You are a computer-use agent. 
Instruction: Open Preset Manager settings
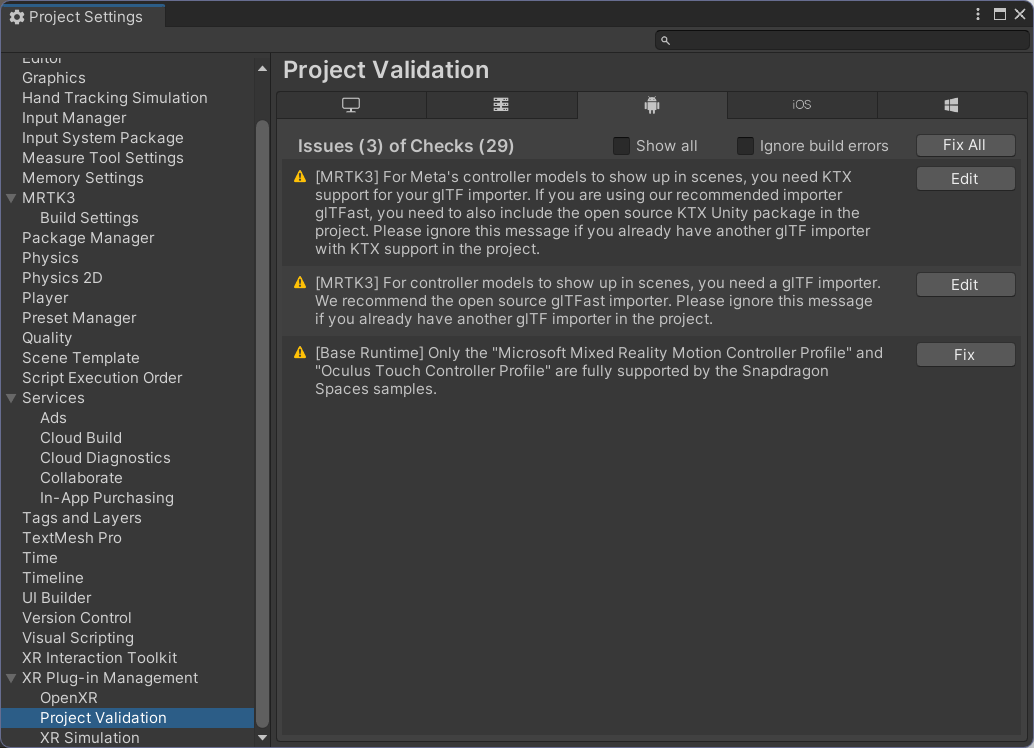pyautogui.click(x=79, y=318)
